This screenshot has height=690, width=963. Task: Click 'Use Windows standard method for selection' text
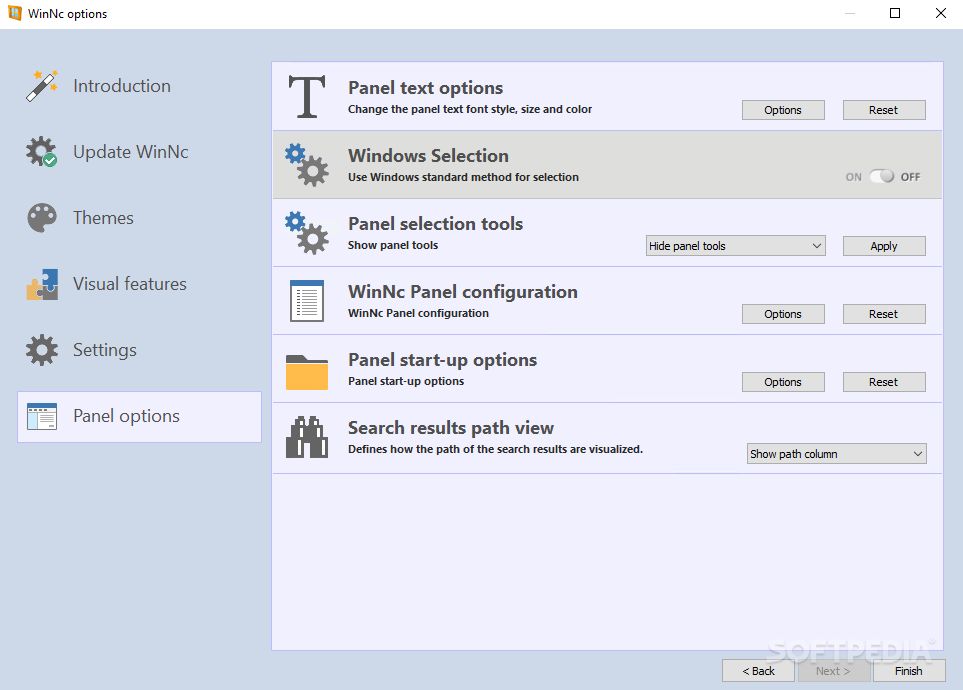(x=463, y=177)
